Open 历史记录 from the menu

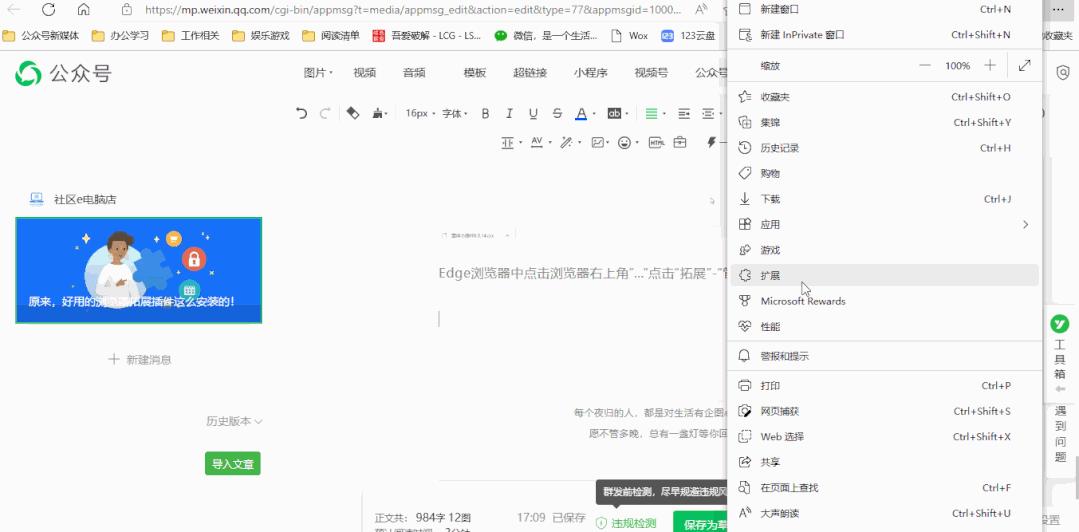[x=884, y=148]
